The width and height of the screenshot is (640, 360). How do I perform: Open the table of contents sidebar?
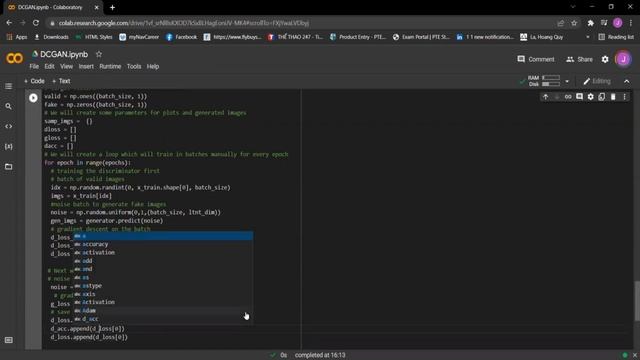[x=9, y=86]
